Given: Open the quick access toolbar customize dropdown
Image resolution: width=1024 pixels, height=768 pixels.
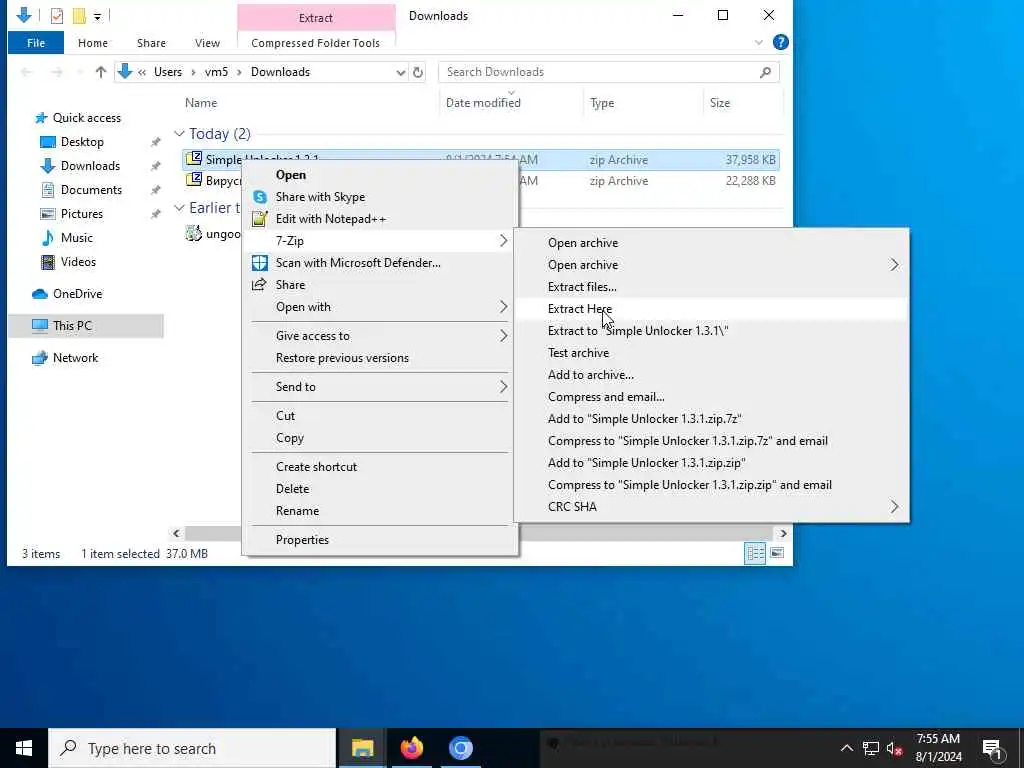Looking at the screenshot, I should coord(97,16).
